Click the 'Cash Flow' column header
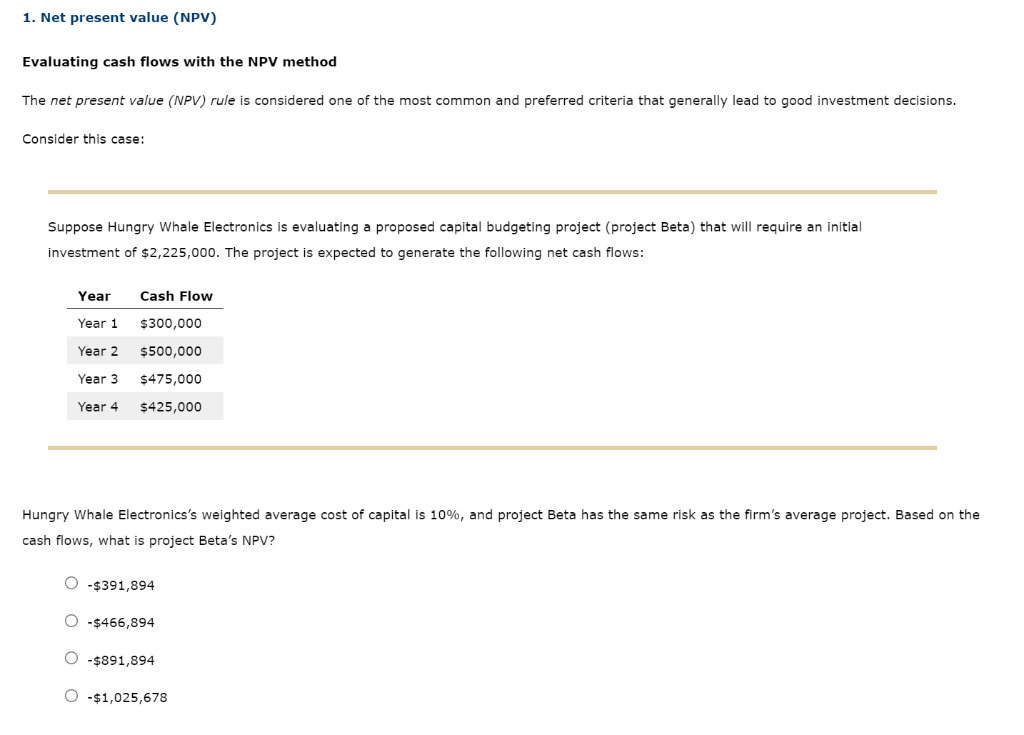 (x=177, y=295)
